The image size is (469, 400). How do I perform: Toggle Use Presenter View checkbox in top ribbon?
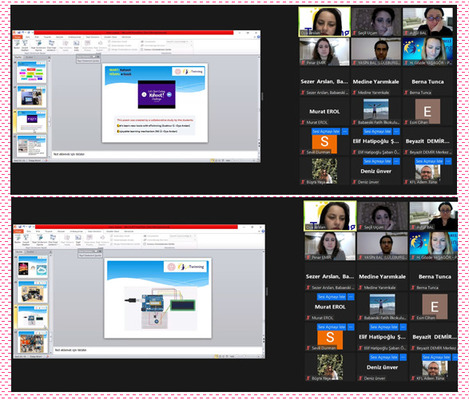pyautogui.click(x=142, y=49)
